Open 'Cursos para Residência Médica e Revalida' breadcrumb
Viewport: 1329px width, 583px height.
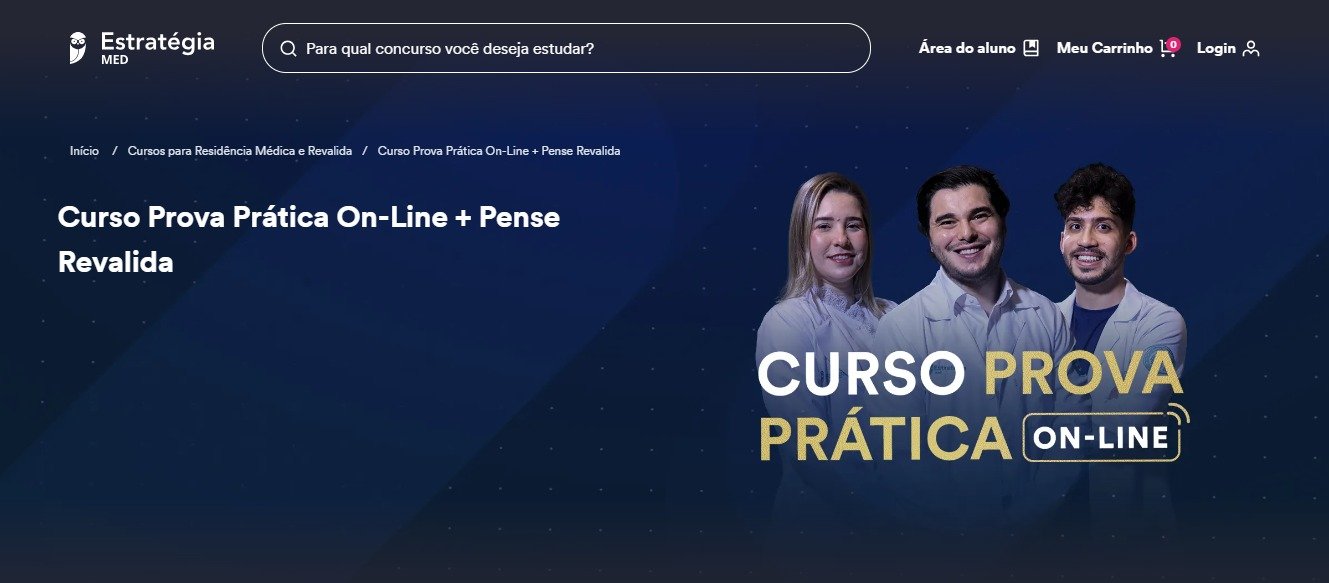[x=240, y=150]
